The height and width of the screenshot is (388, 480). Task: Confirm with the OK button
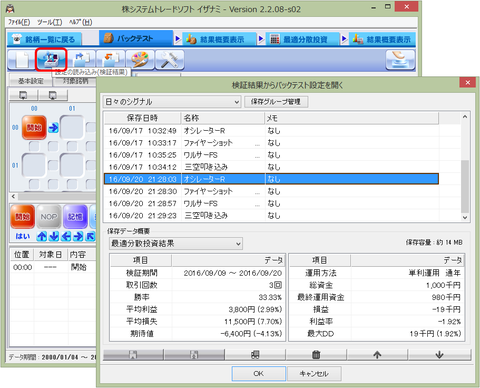pyautogui.click(x=259, y=374)
